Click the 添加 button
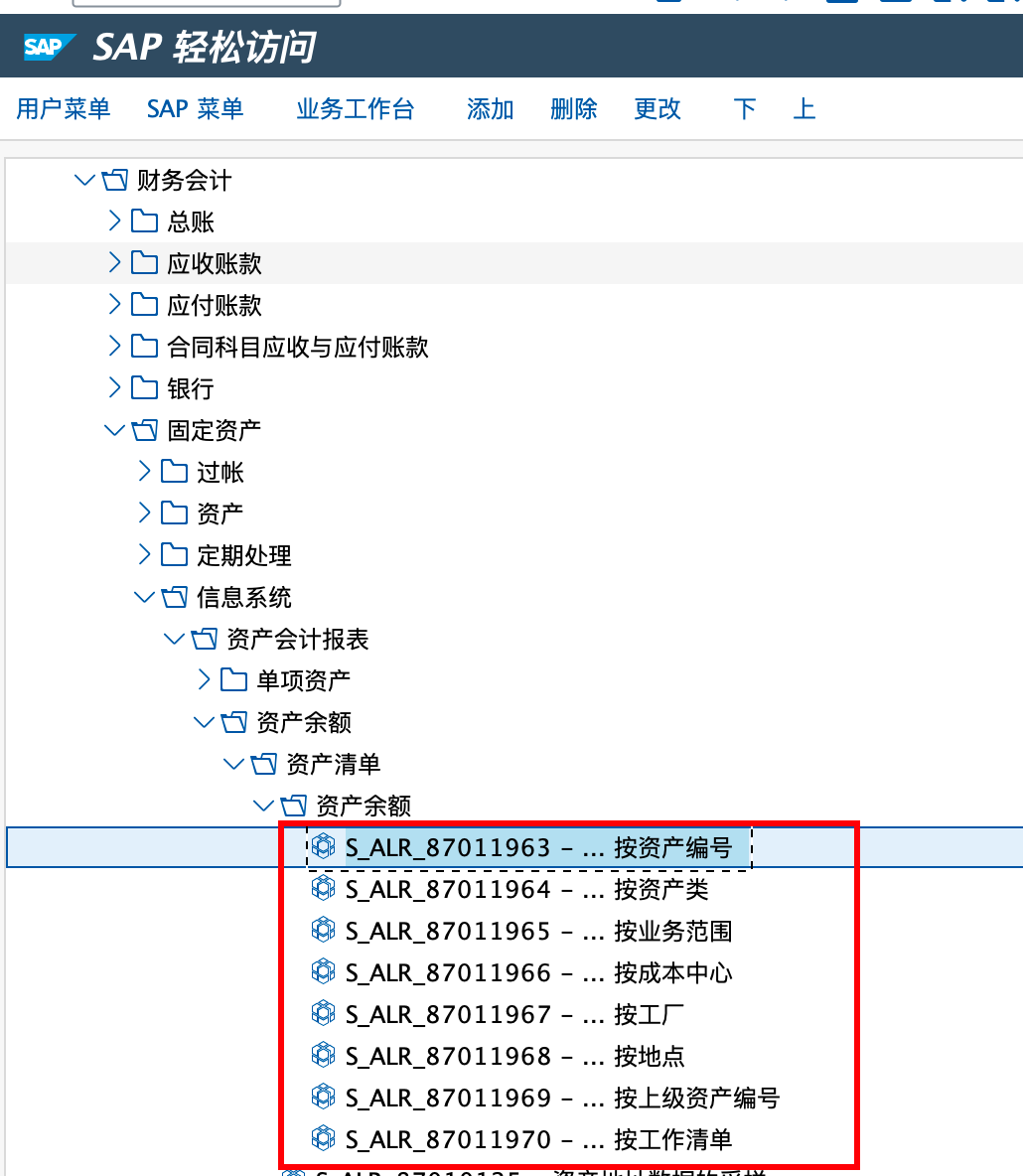Image resolution: width=1023 pixels, height=1176 pixels. (490, 108)
